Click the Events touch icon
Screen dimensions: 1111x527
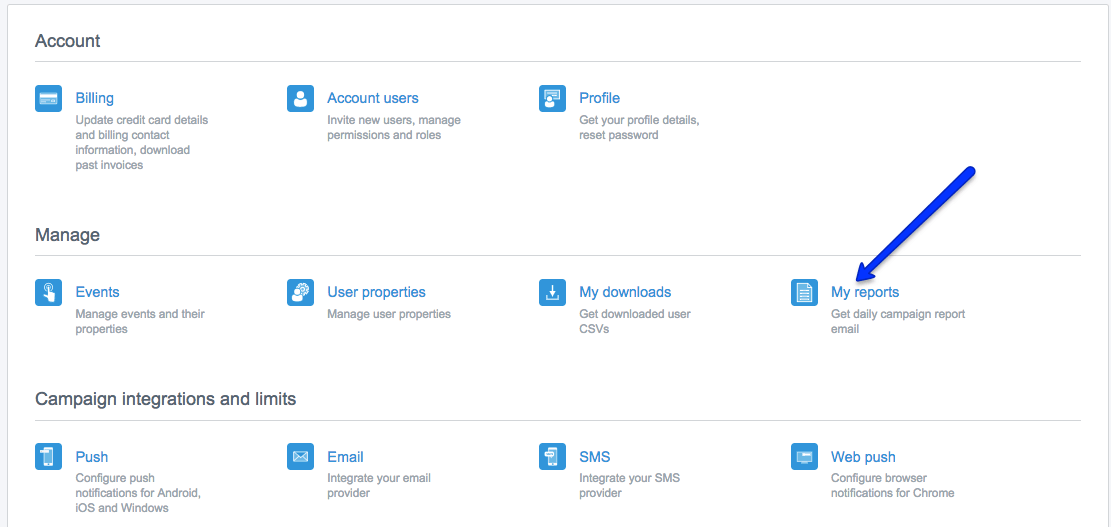(x=48, y=292)
